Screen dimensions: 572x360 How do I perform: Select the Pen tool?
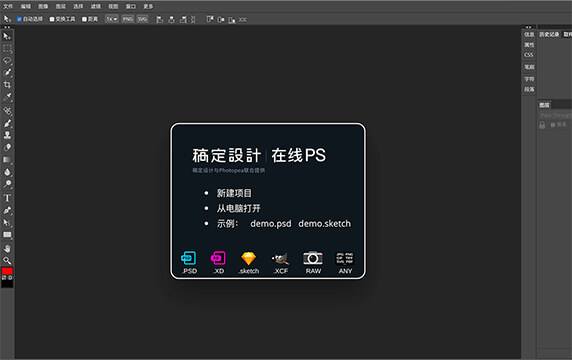7,210
